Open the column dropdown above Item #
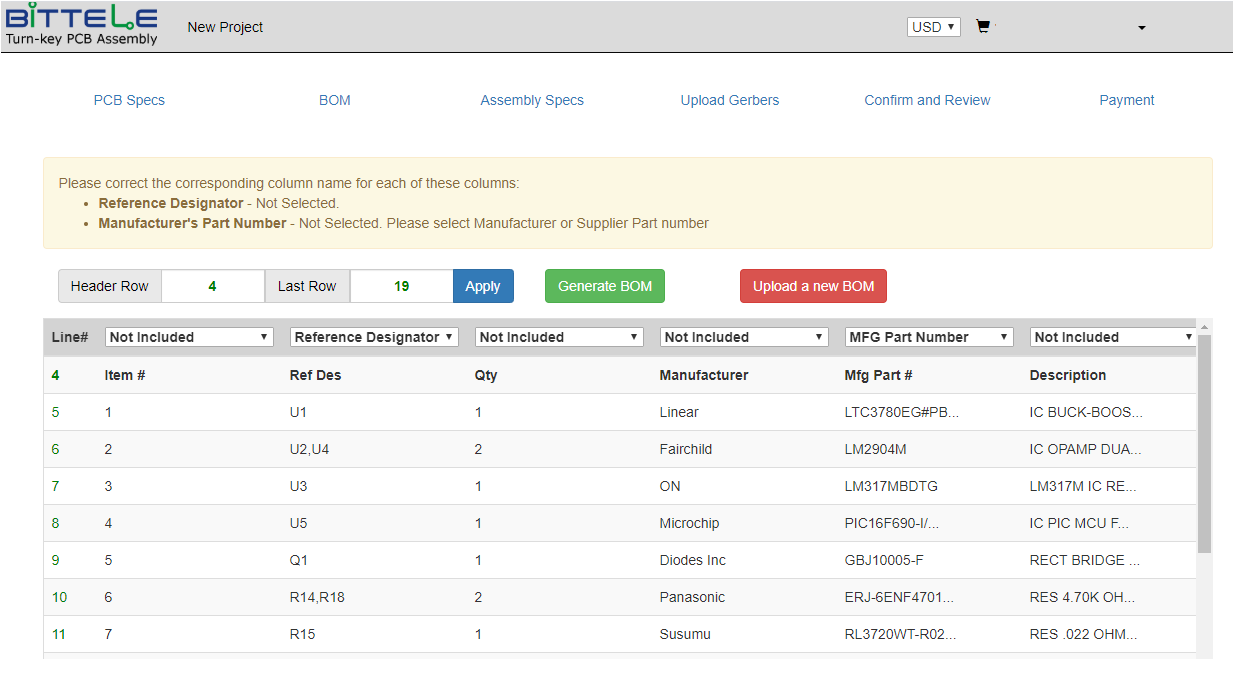Viewport: 1246px width, 692px height. tap(189, 337)
